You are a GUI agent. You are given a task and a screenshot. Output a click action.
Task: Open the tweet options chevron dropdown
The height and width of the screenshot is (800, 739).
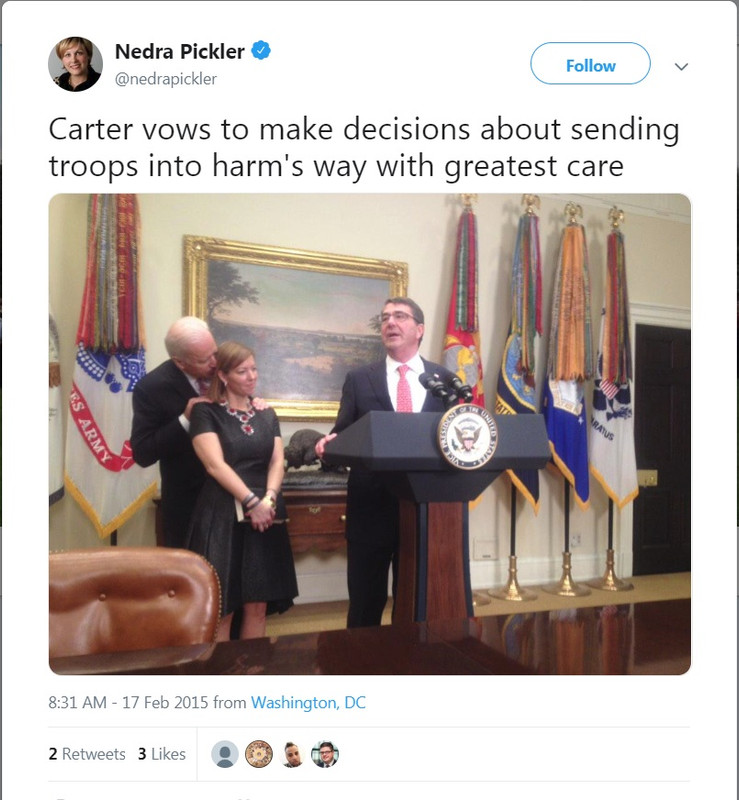coord(681,66)
